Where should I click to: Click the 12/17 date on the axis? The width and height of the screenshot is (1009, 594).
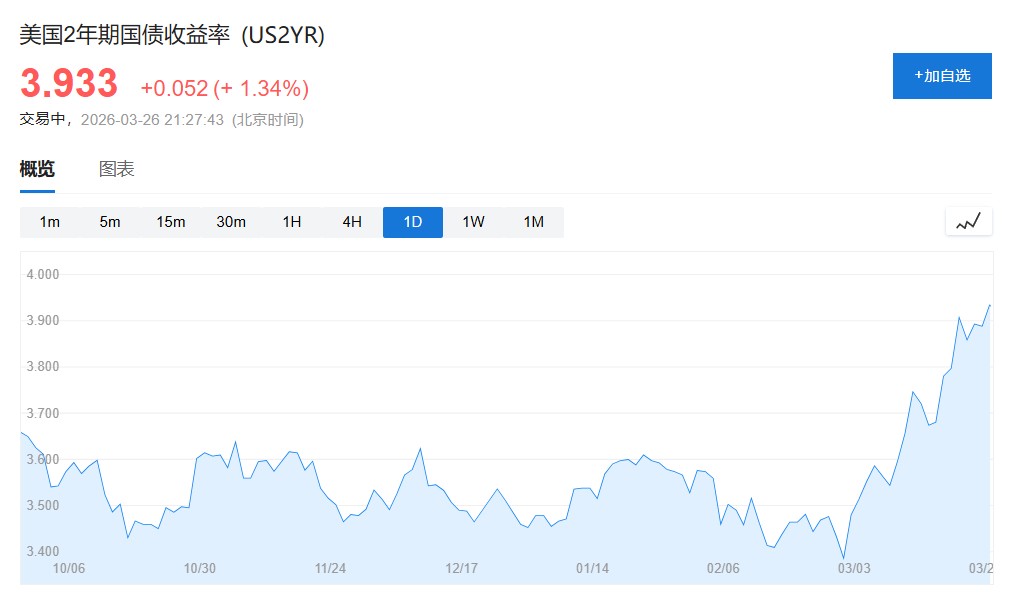coord(461,568)
